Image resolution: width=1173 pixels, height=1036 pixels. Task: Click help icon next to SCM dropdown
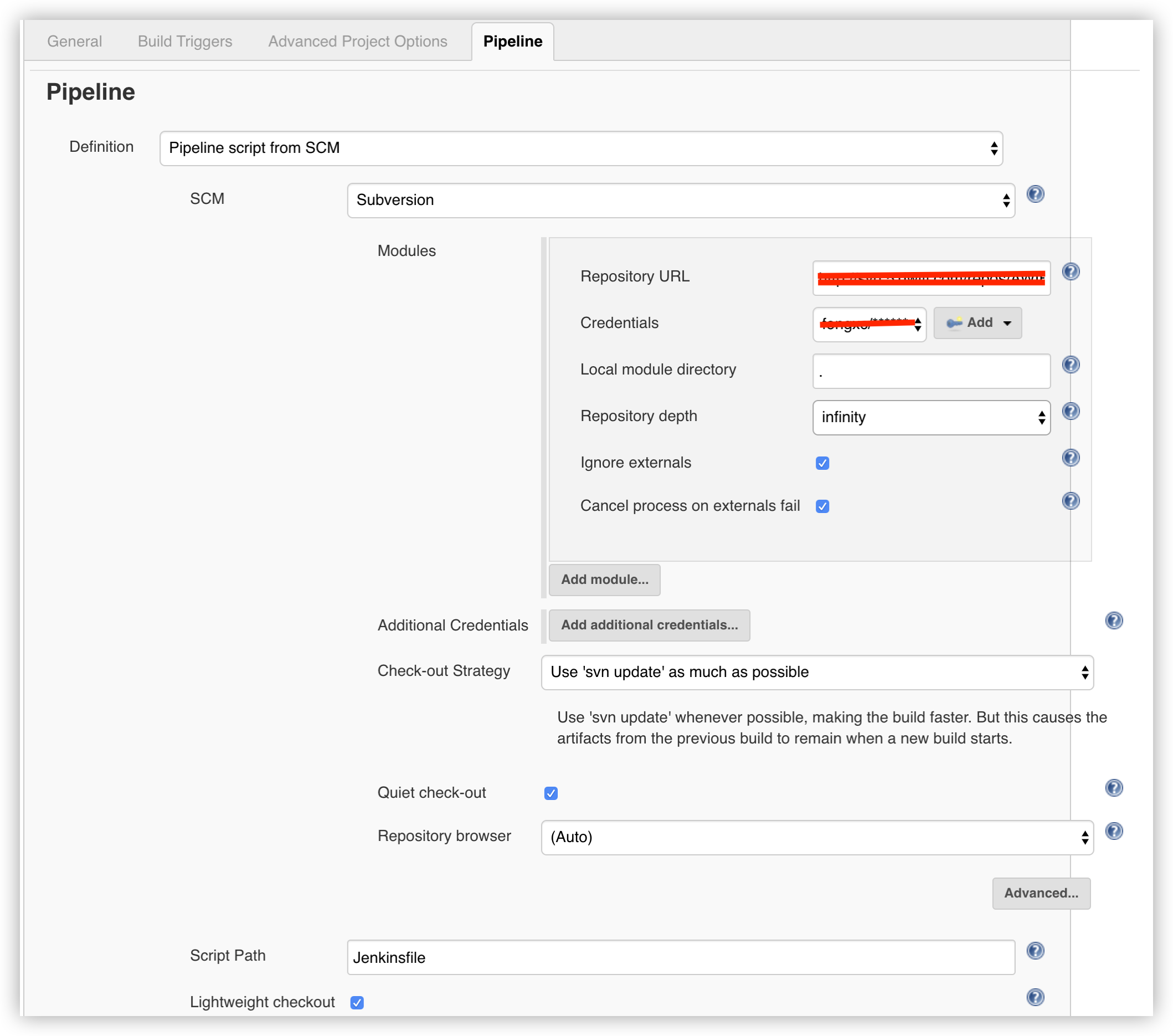tap(1035, 194)
